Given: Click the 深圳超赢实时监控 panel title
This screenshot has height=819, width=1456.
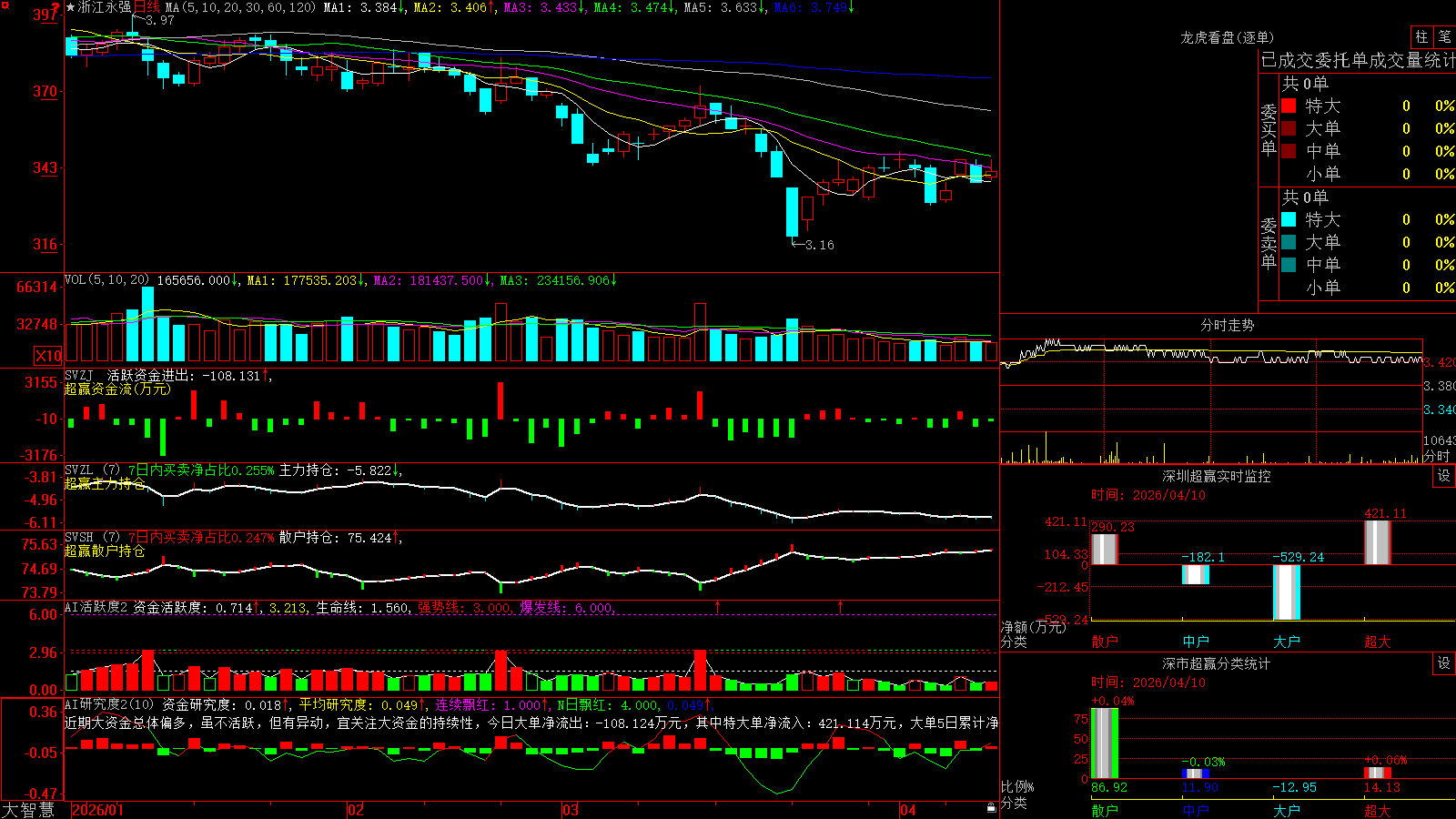Looking at the screenshot, I should click(x=1217, y=476).
